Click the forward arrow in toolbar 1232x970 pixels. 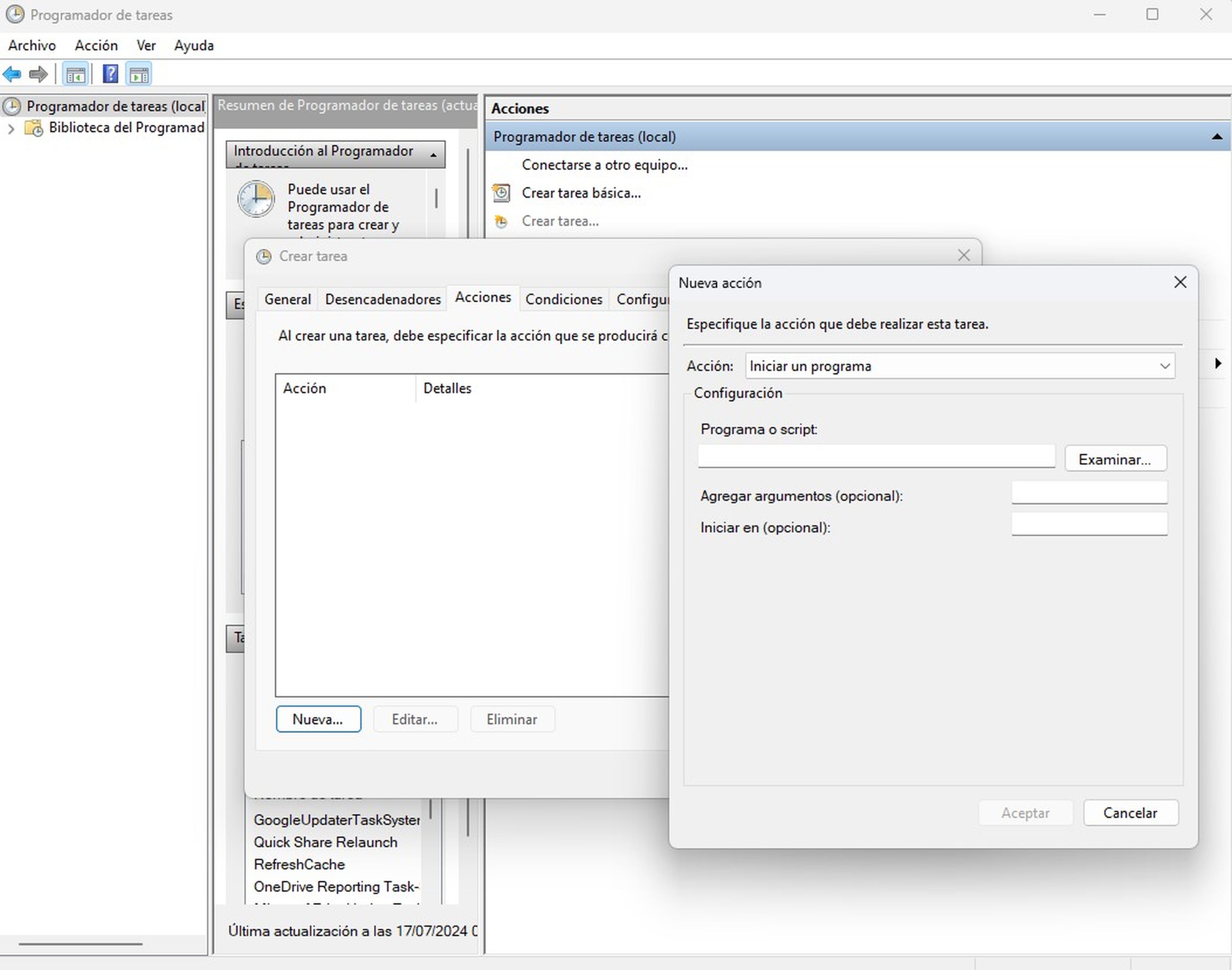tap(38, 74)
